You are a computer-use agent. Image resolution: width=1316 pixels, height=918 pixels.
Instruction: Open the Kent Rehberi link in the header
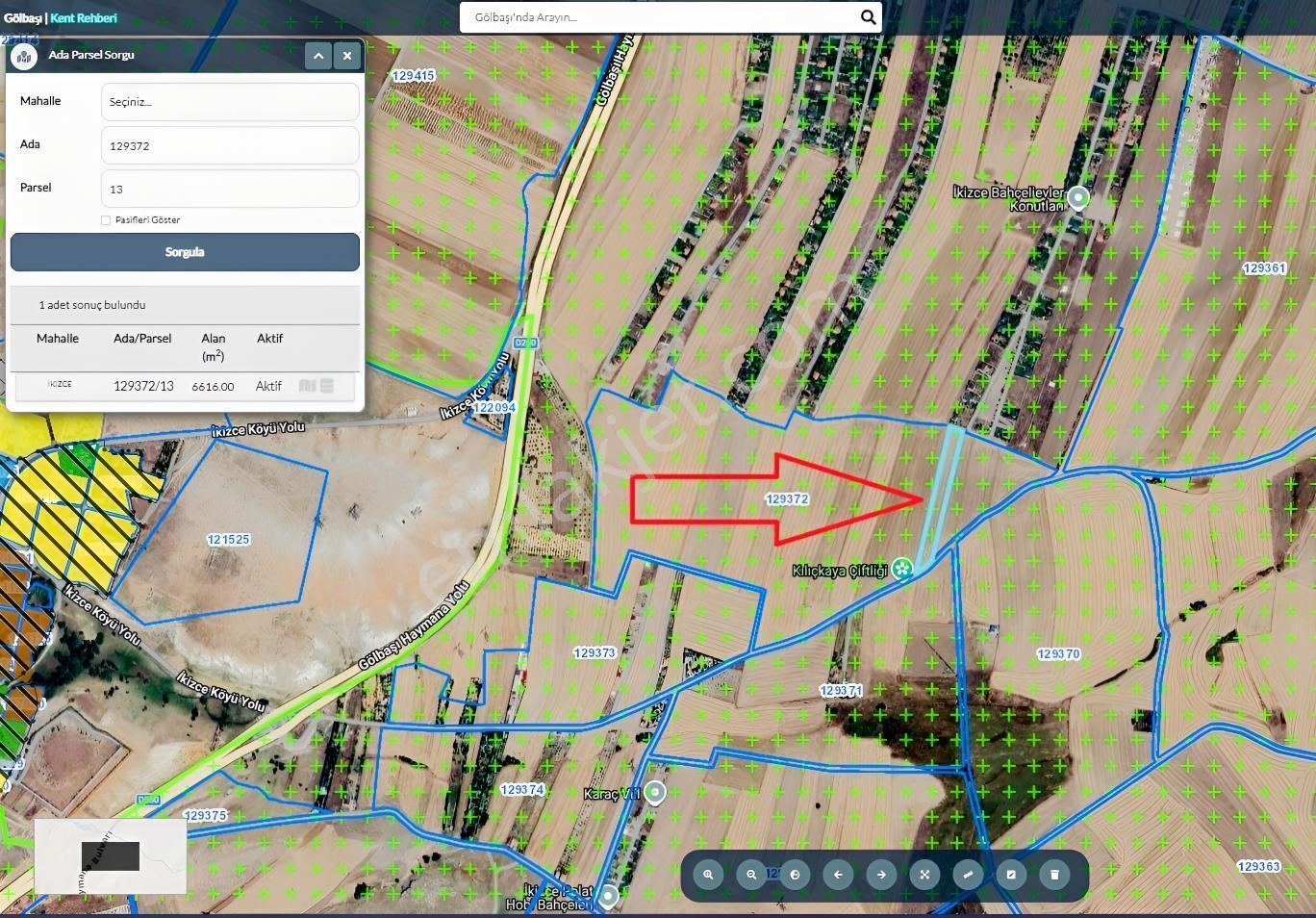tap(84, 18)
